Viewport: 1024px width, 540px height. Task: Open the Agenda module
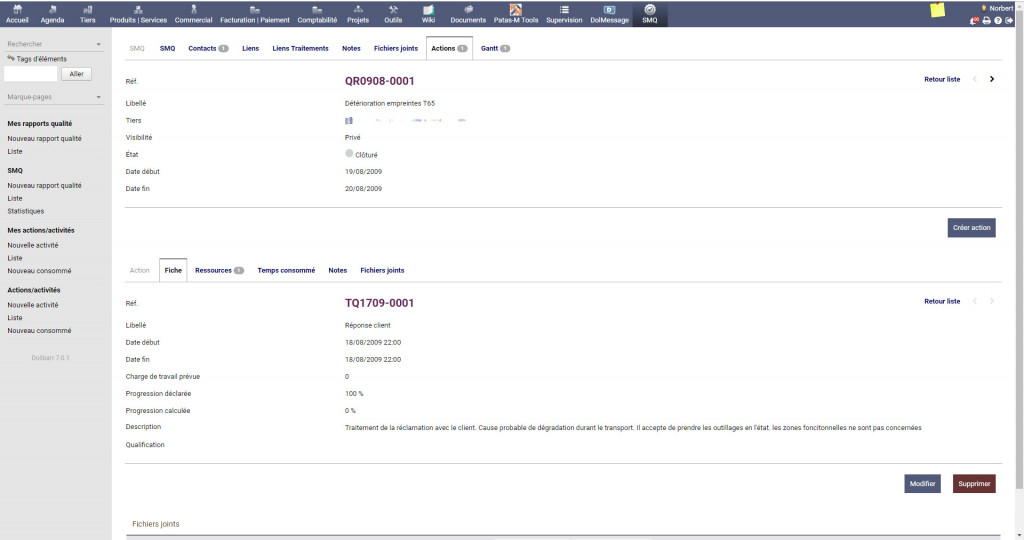pos(52,14)
